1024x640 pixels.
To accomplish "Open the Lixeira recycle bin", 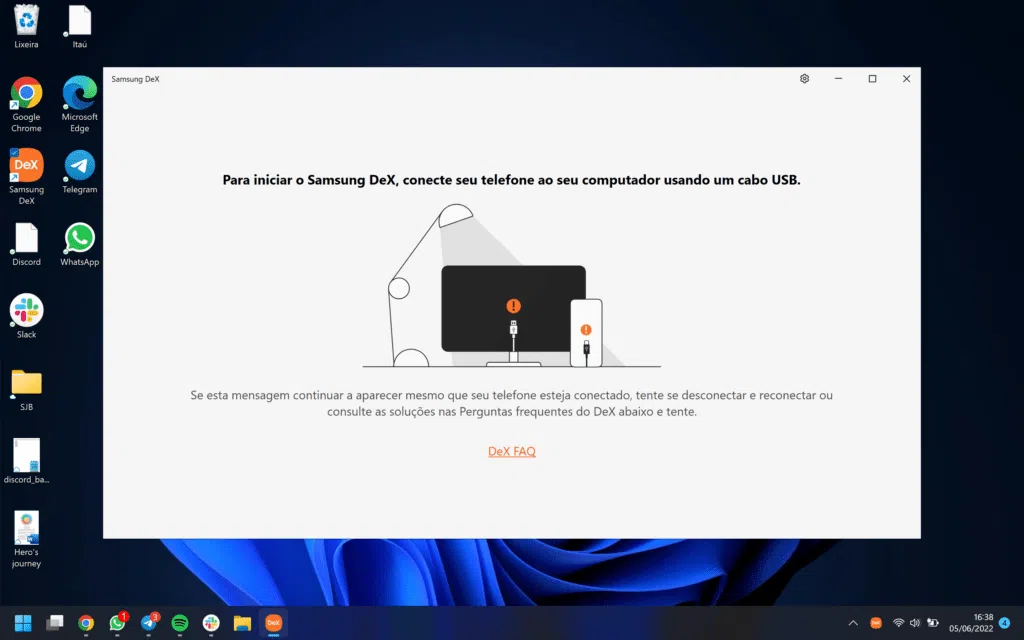I will 25,22.
